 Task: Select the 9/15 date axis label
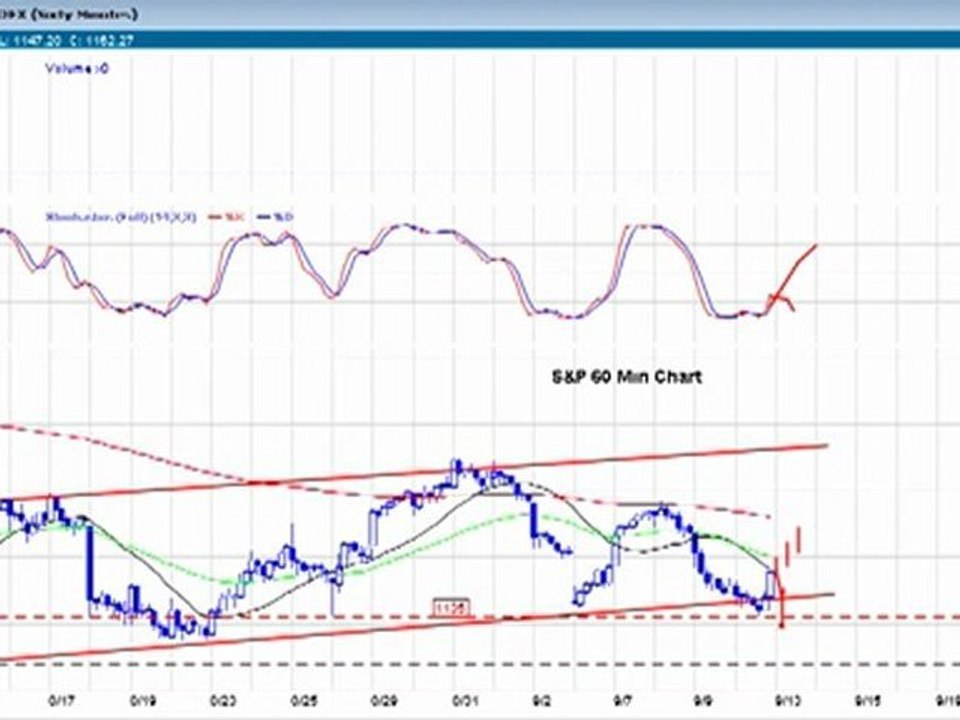point(869,700)
